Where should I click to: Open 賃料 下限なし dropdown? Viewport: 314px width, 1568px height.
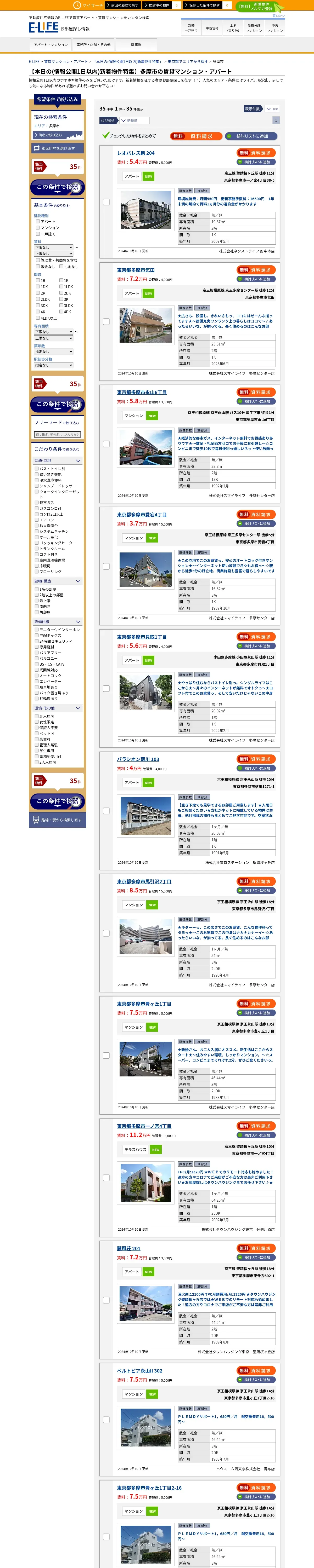click(54, 248)
